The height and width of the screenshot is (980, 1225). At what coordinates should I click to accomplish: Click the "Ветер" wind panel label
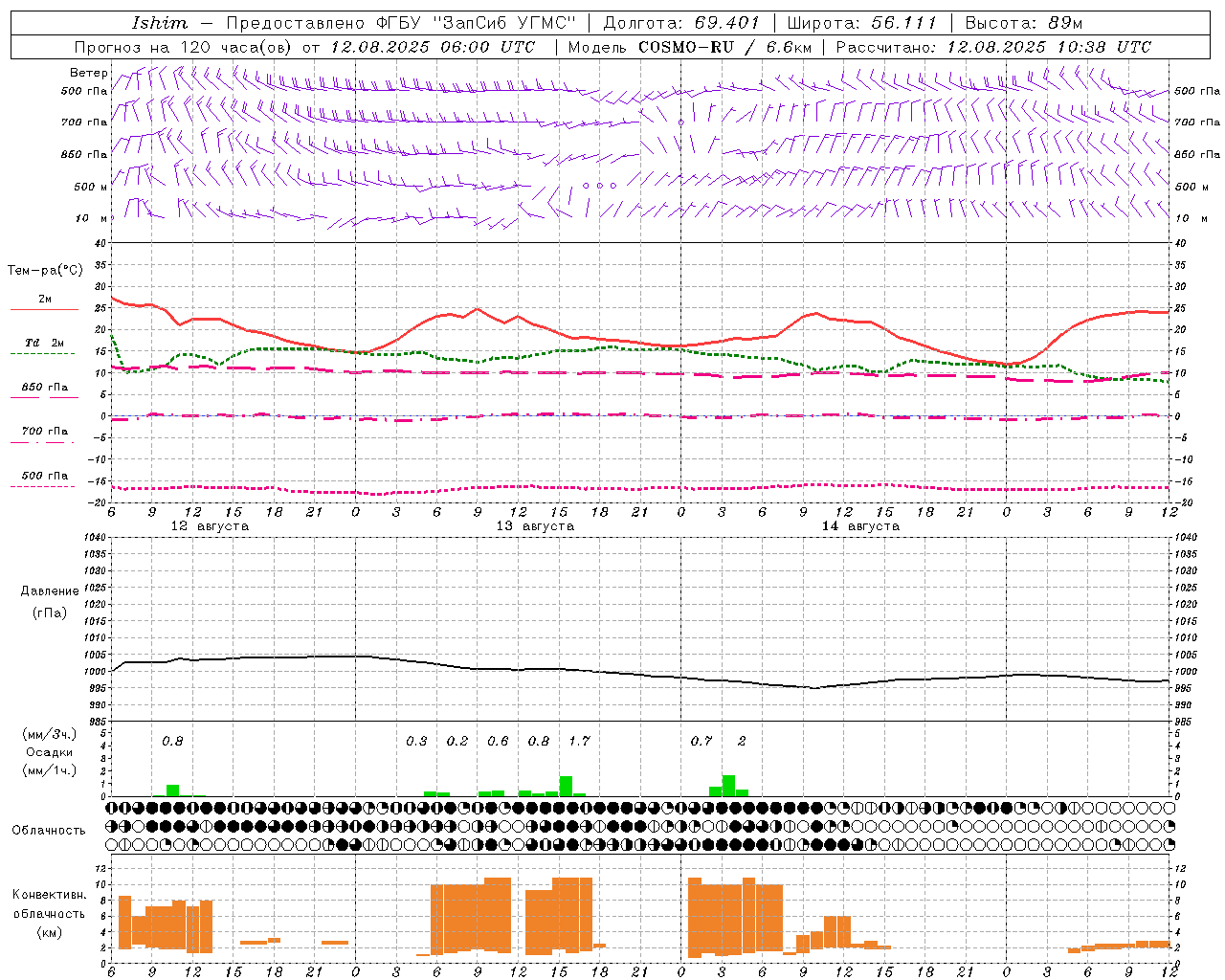pos(89,73)
